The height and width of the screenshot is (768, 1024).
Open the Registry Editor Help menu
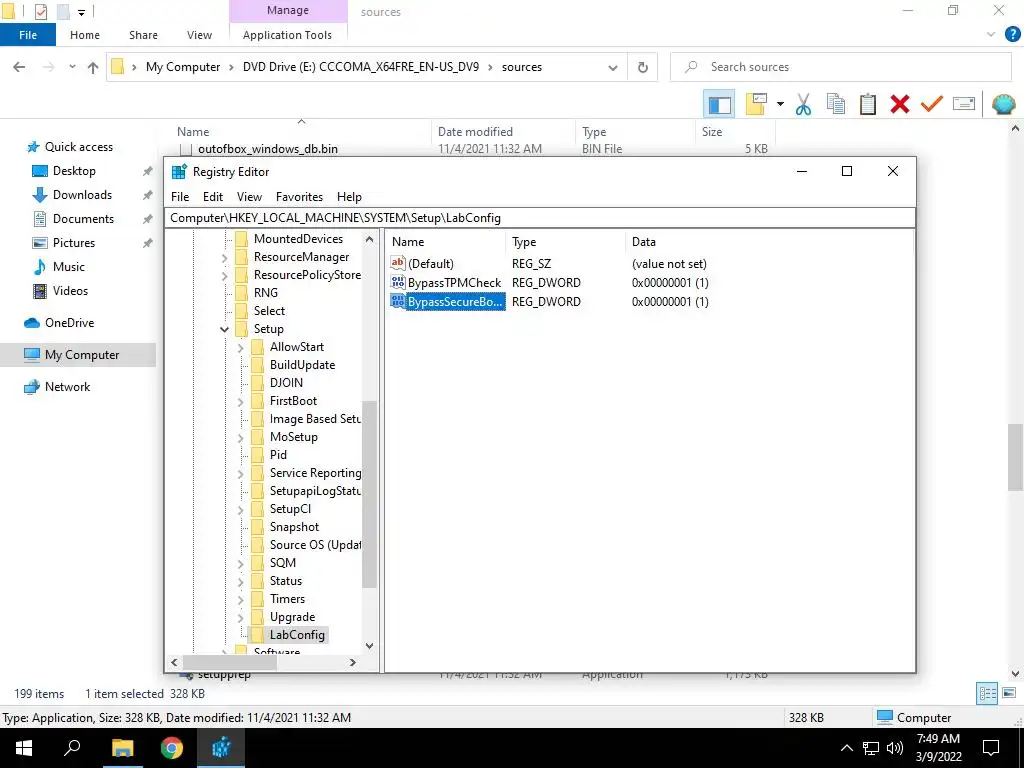click(349, 197)
